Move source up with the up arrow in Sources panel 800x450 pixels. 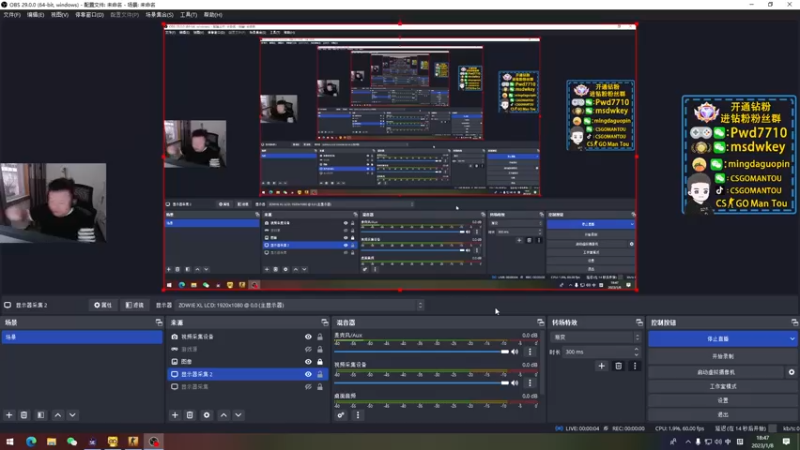coord(223,415)
